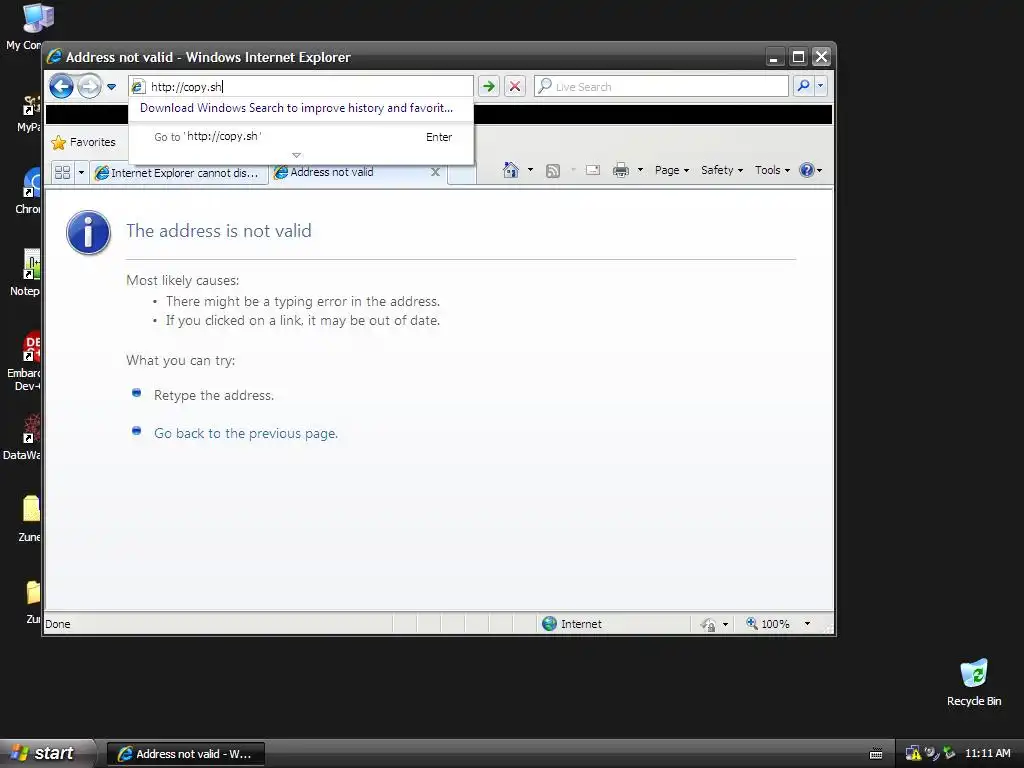This screenshot has height=768, width=1024.
Task: Select the Notepad++ desktop shortcut
Action: coord(25,273)
